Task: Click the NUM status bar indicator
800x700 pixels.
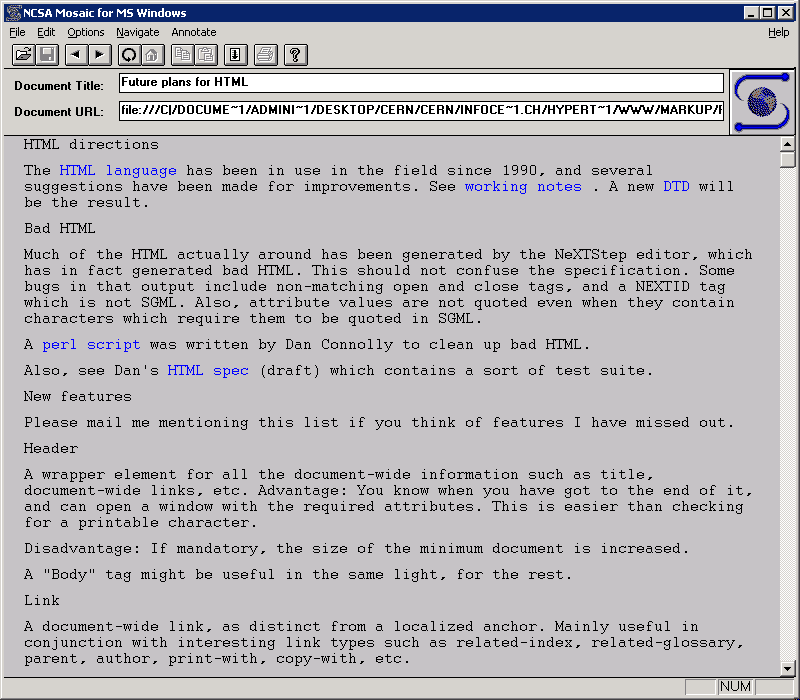Action: pos(735,687)
